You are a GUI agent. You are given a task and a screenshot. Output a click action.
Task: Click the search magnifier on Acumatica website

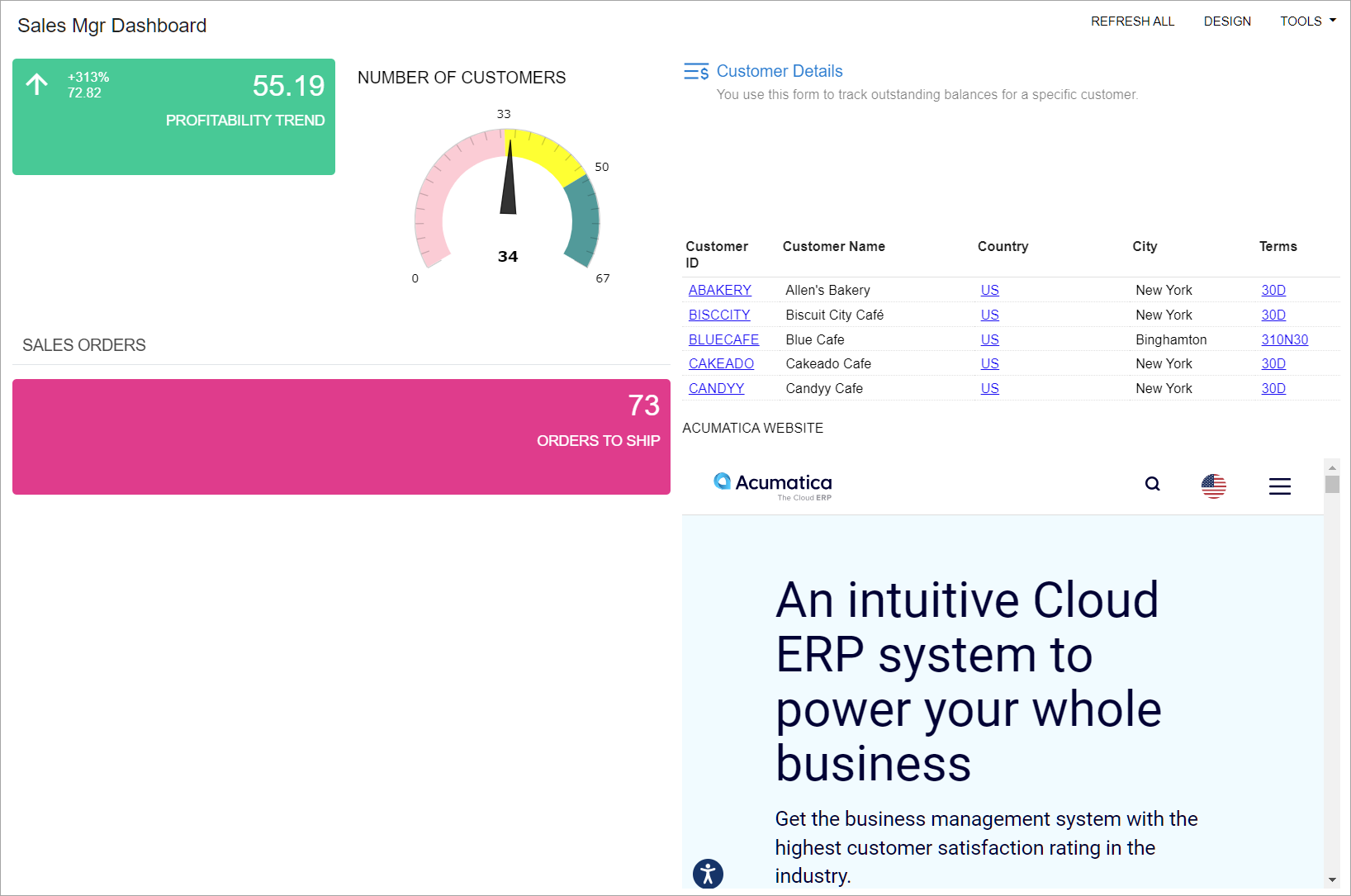1152,484
